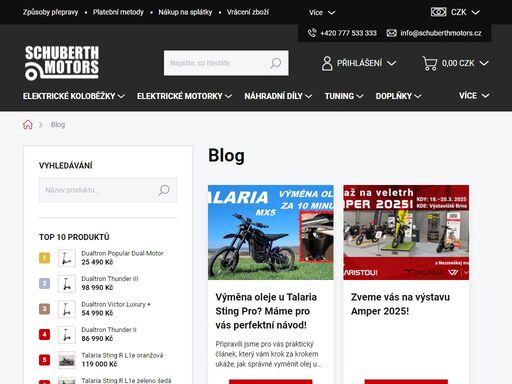
Task: Open Vrácení zboží link
Action: tap(248, 12)
